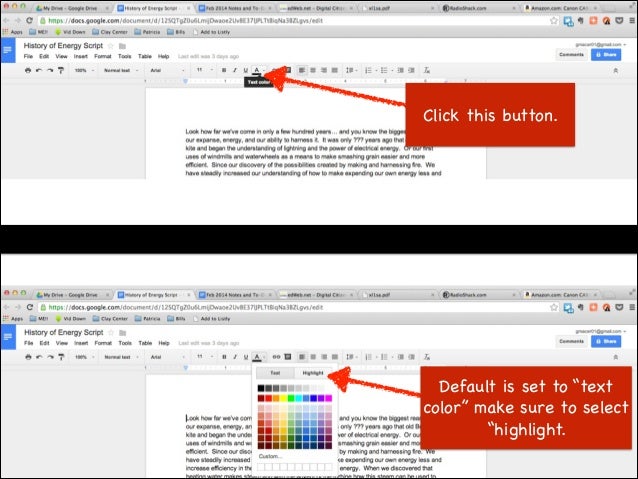Select Left align in upper screenshot toolbar
The image size is (638, 479).
click(x=302, y=70)
